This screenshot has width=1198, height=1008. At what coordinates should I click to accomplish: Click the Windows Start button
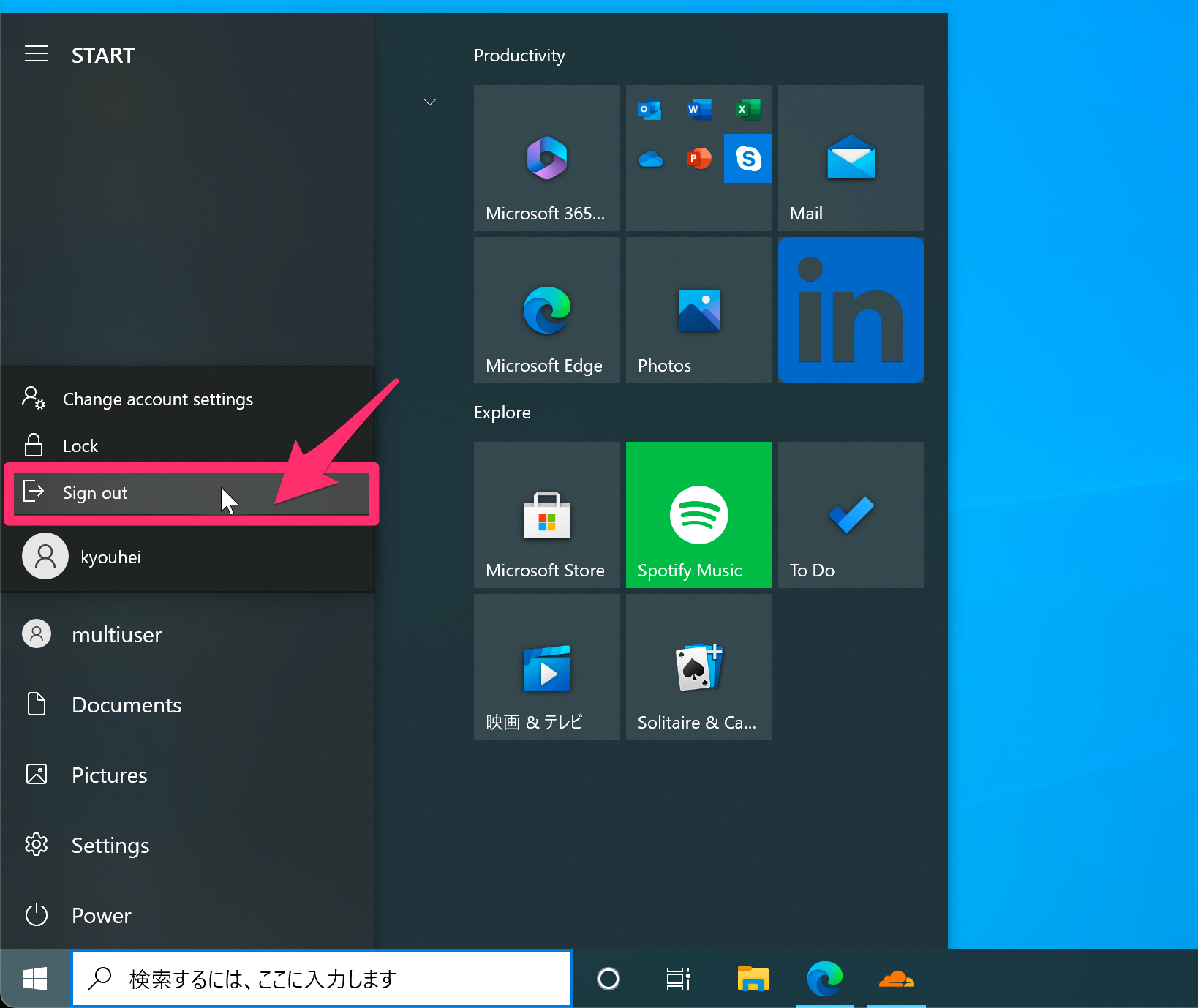35,979
